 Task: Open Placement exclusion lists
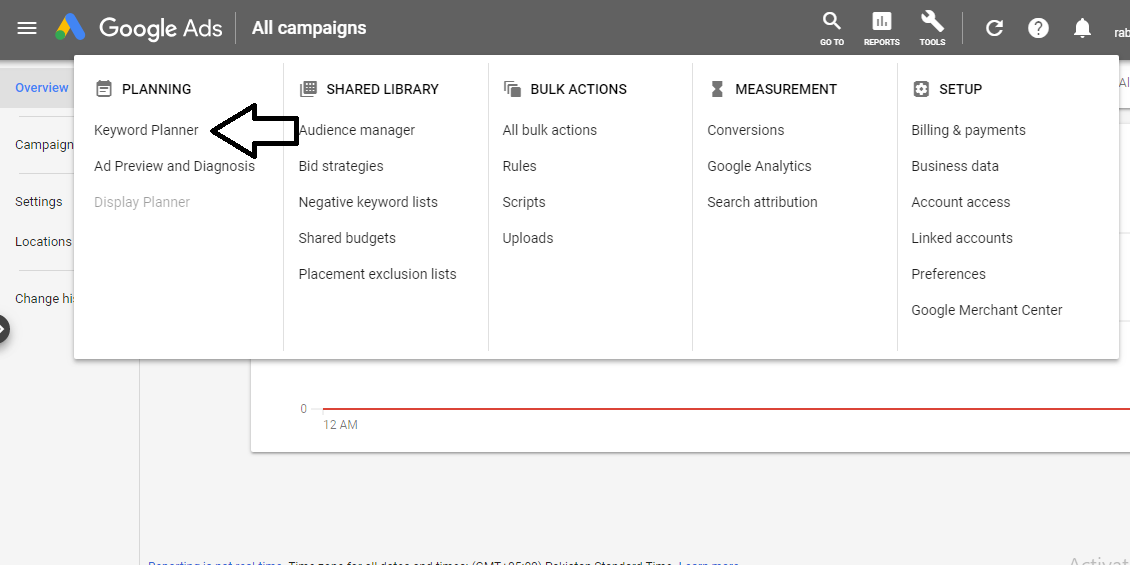coord(378,275)
